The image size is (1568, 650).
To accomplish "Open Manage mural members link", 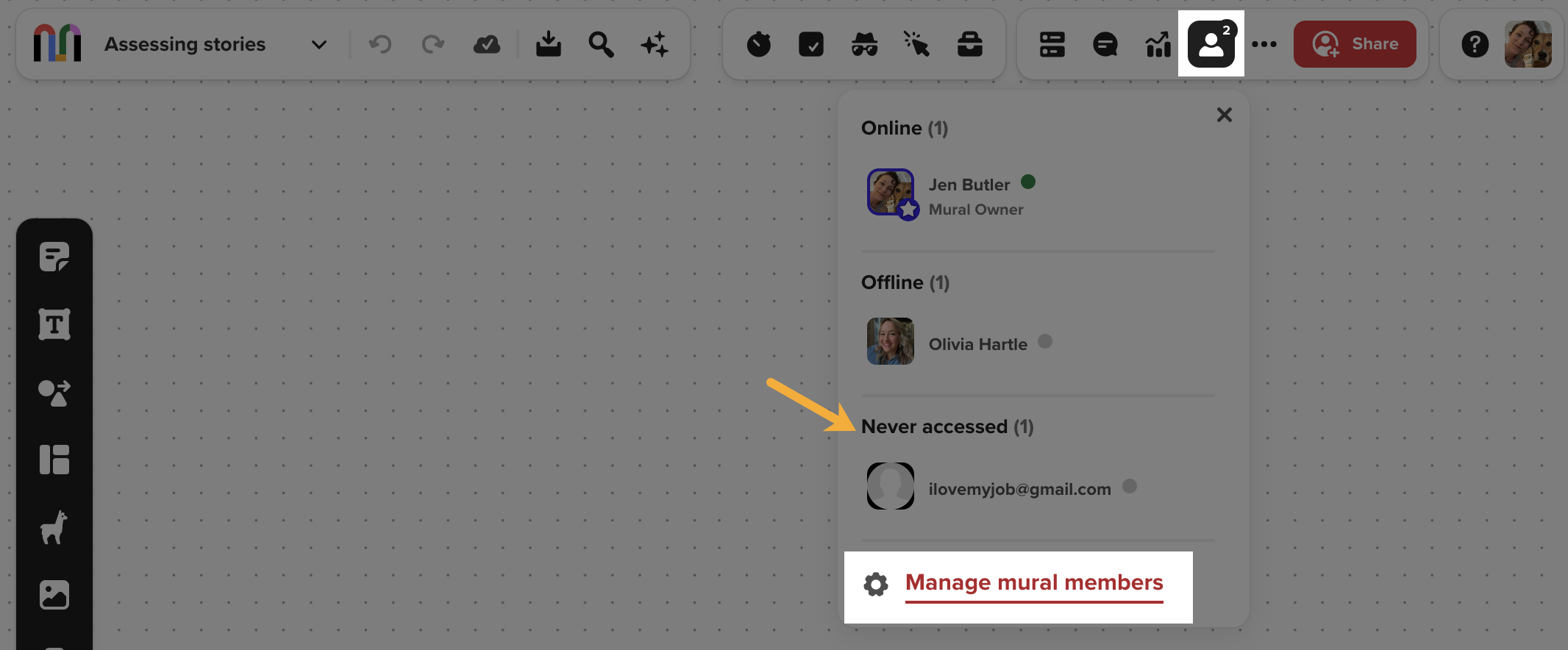I will click(1034, 582).
